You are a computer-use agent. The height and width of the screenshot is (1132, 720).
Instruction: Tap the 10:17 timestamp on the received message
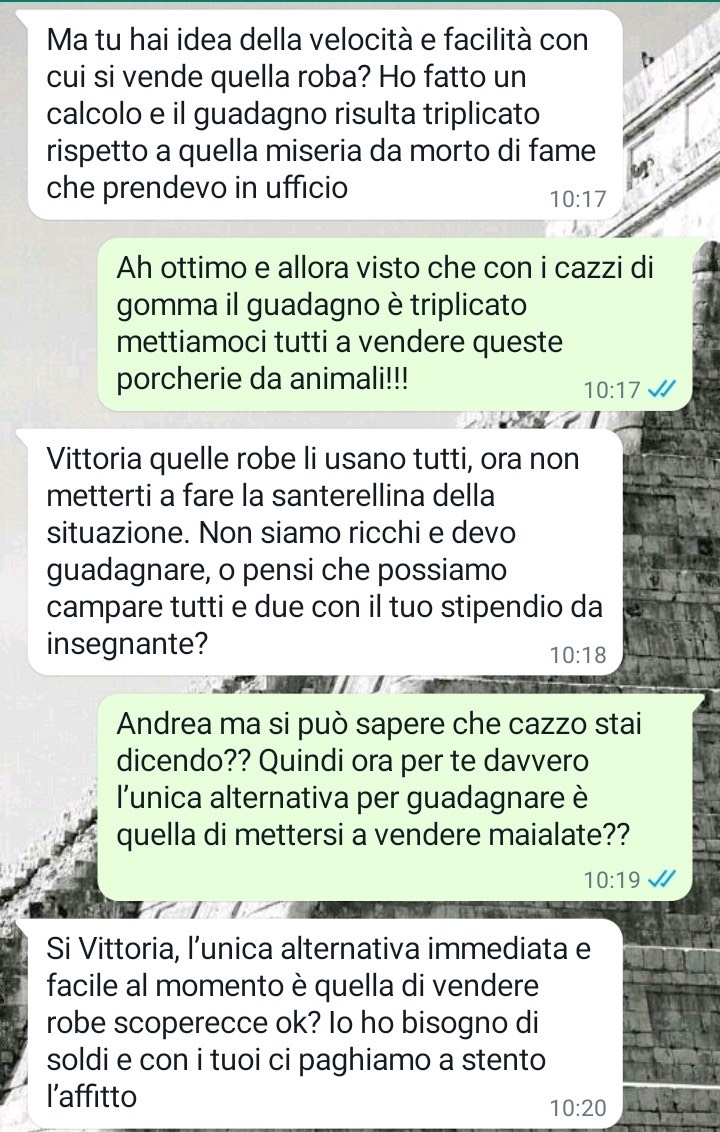pos(578,199)
